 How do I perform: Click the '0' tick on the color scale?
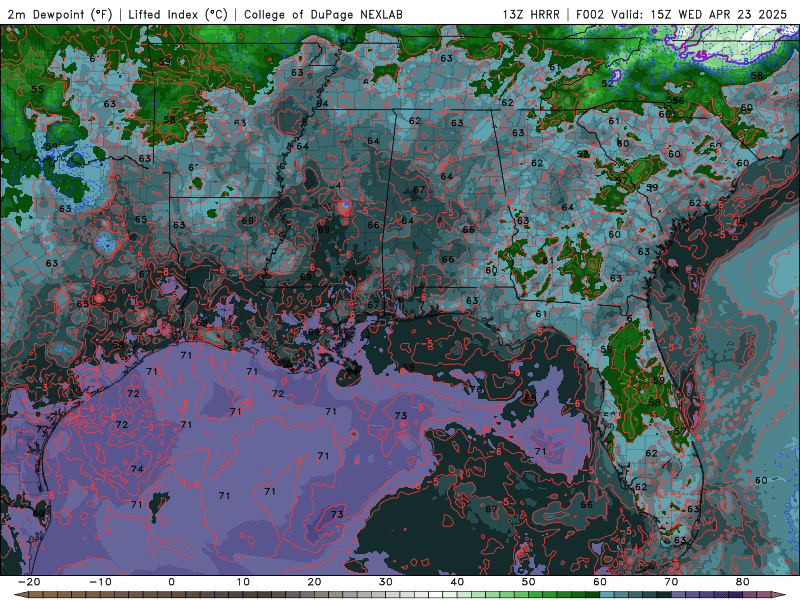(x=171, y=582)
